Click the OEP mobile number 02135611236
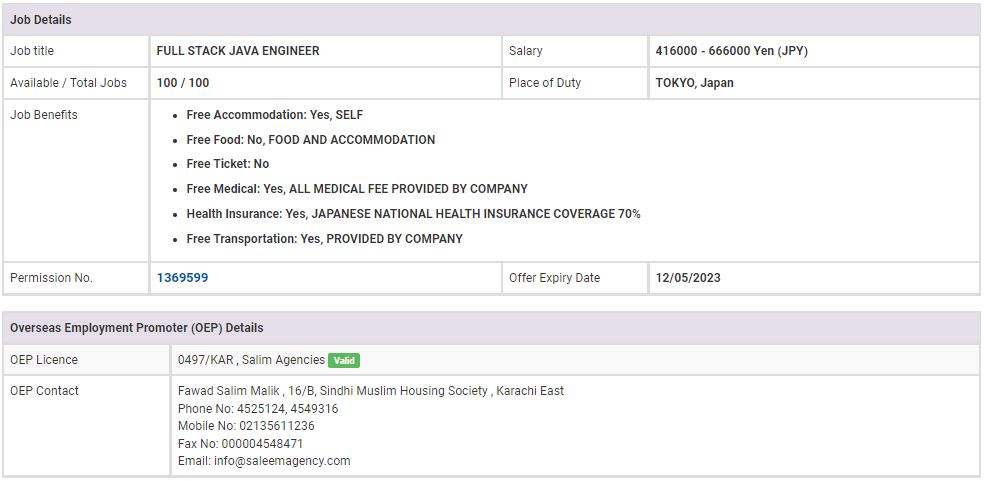 pyautogui.click(x=246, y=426)
